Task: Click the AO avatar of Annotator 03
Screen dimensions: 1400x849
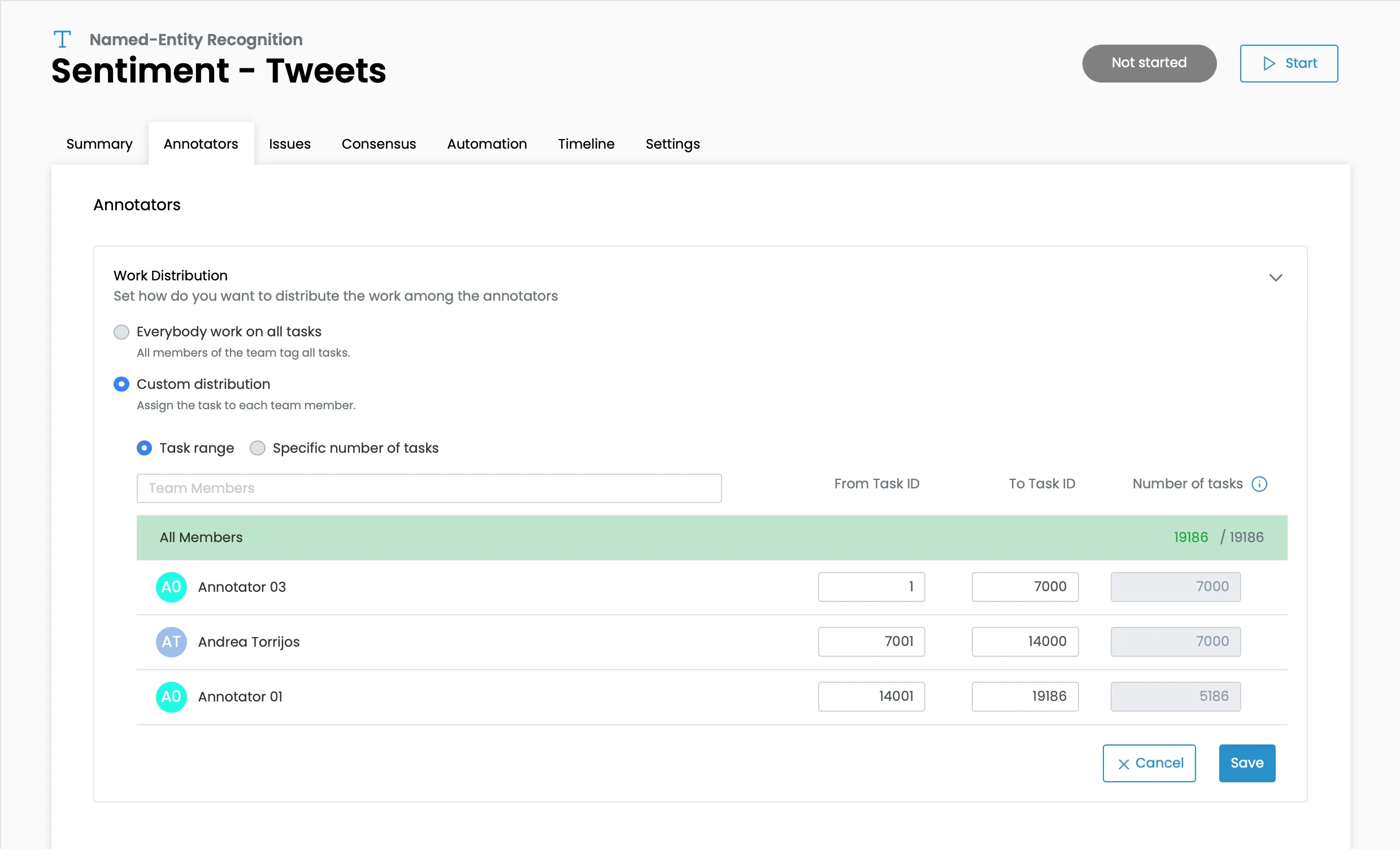Action: pos(171,587)
